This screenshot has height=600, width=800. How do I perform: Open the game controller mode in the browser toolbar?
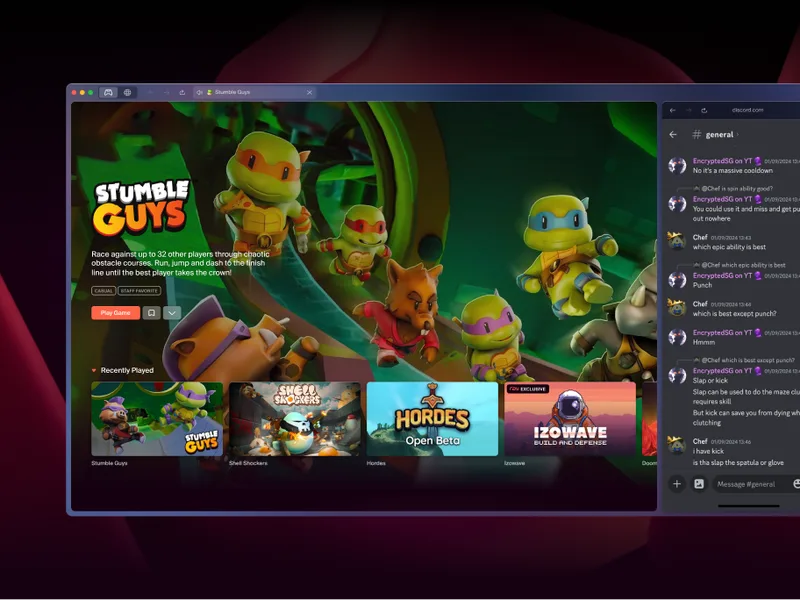(x=108, y=92)
